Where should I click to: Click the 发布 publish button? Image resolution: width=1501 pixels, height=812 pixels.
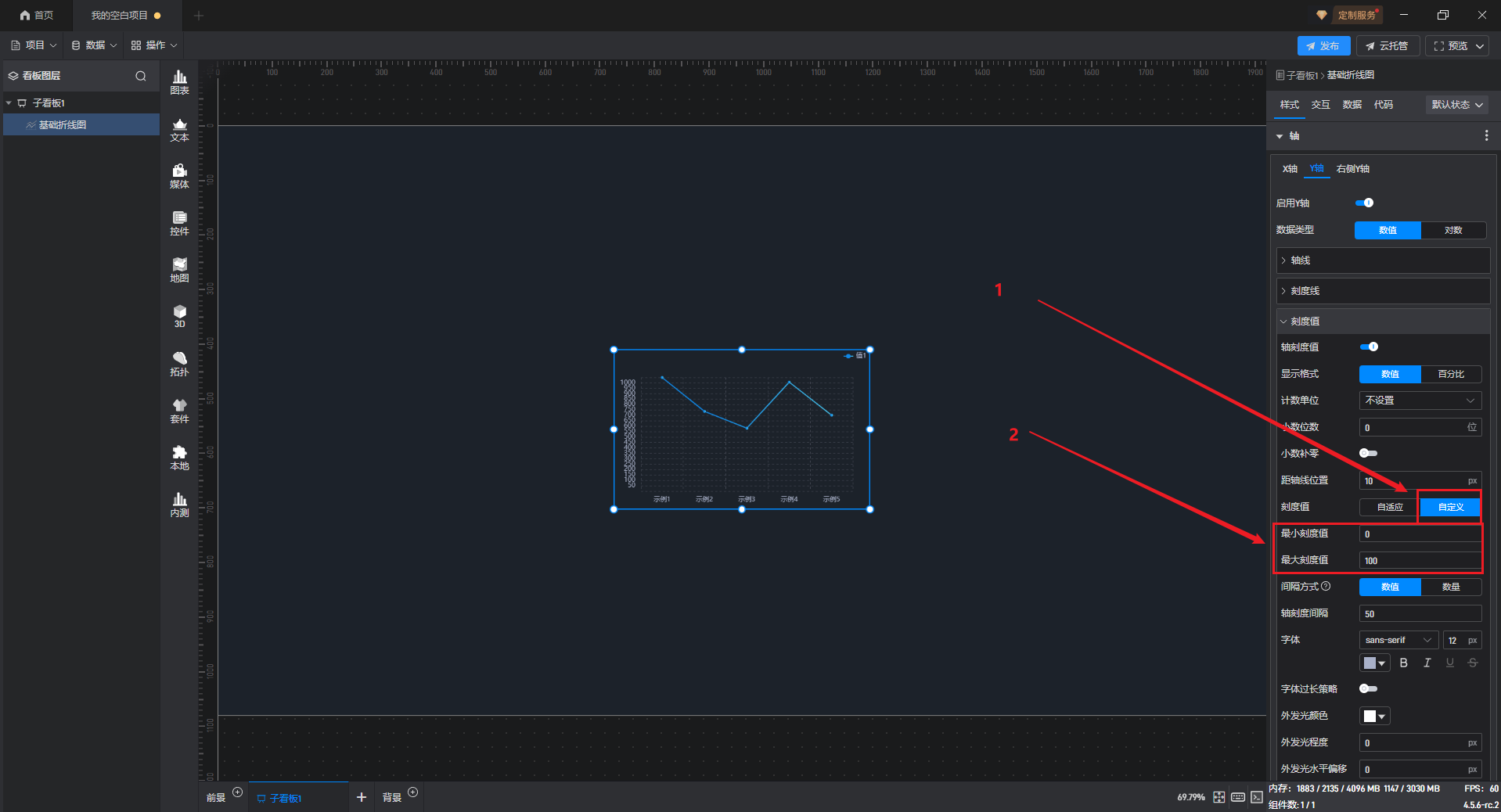(1323, 46)
